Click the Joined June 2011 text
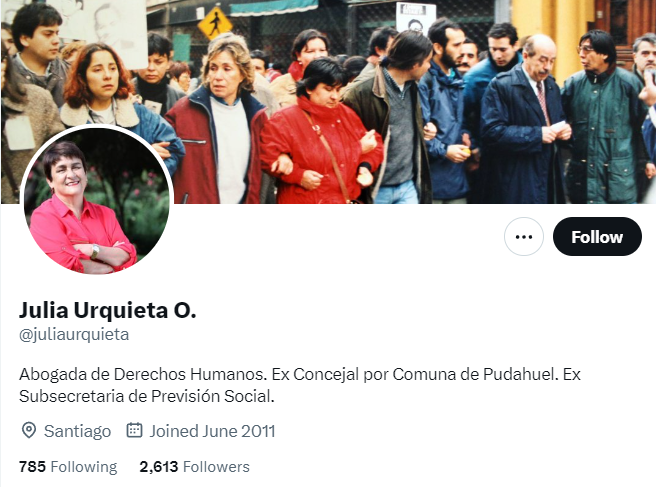656x487 pixels. (x=213, y=431)
